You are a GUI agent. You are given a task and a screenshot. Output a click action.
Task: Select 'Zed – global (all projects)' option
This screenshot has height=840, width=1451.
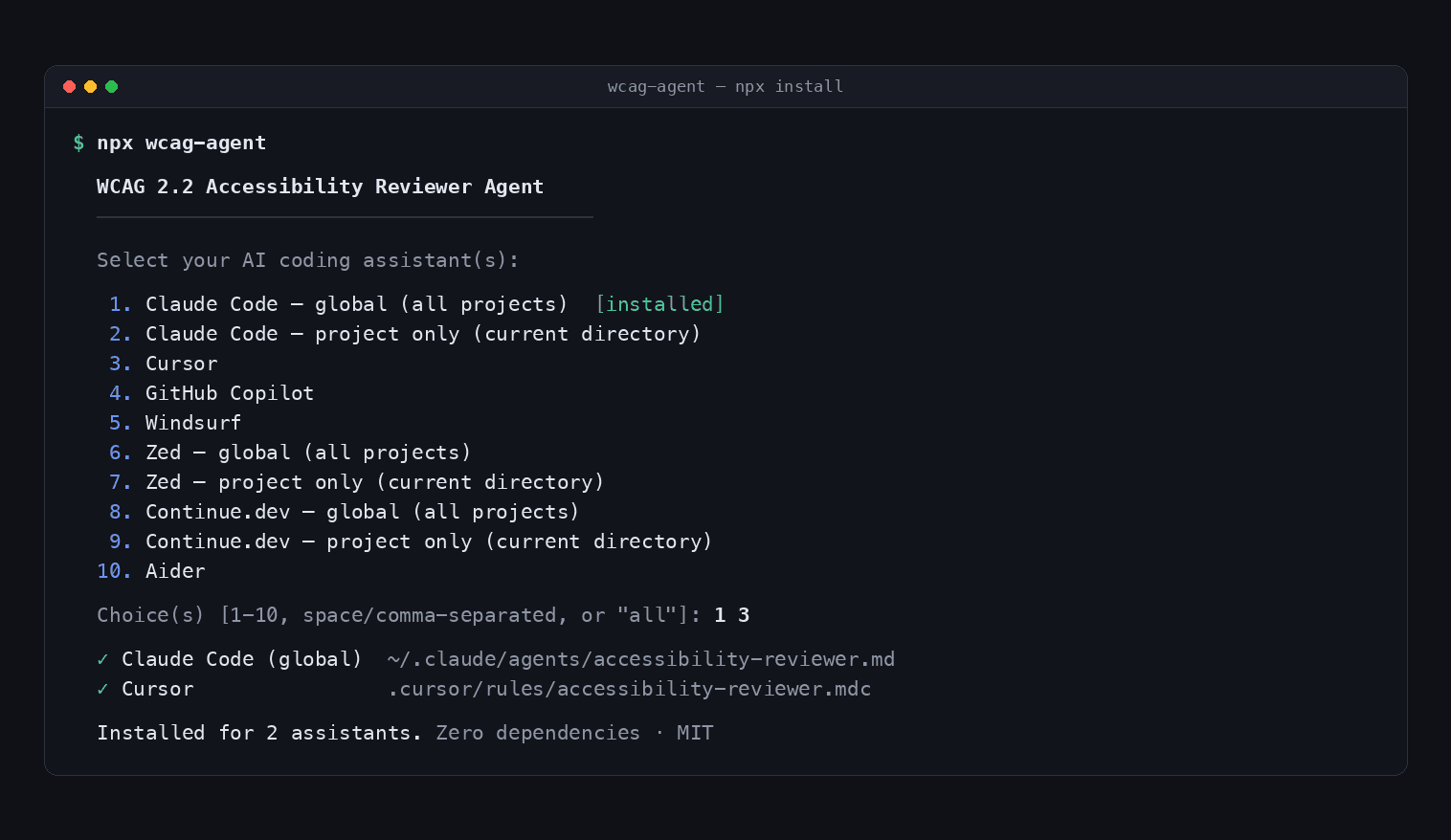click(x=308, y=453)
